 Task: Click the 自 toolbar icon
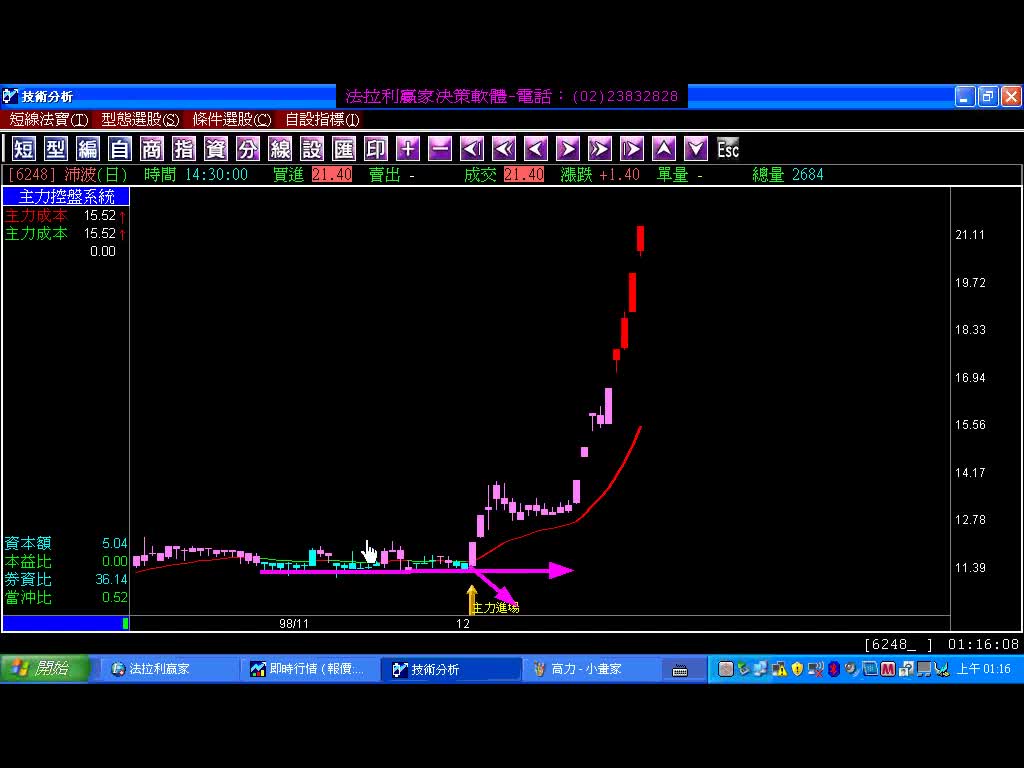coord(120,149)
